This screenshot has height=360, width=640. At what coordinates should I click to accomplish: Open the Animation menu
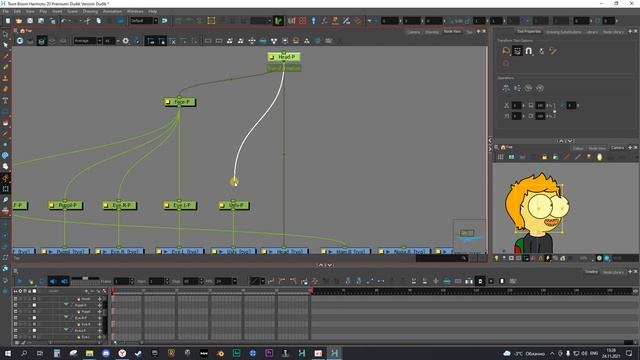[112, 11]
